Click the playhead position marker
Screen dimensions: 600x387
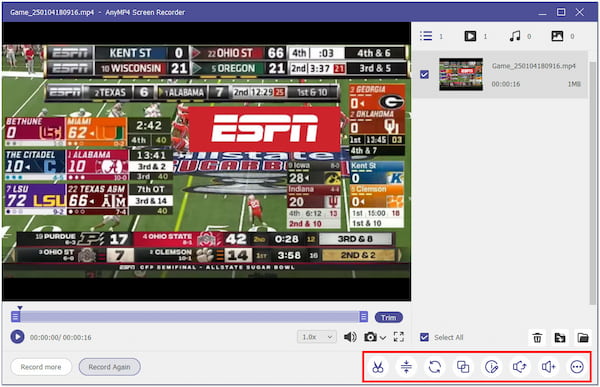20,308
